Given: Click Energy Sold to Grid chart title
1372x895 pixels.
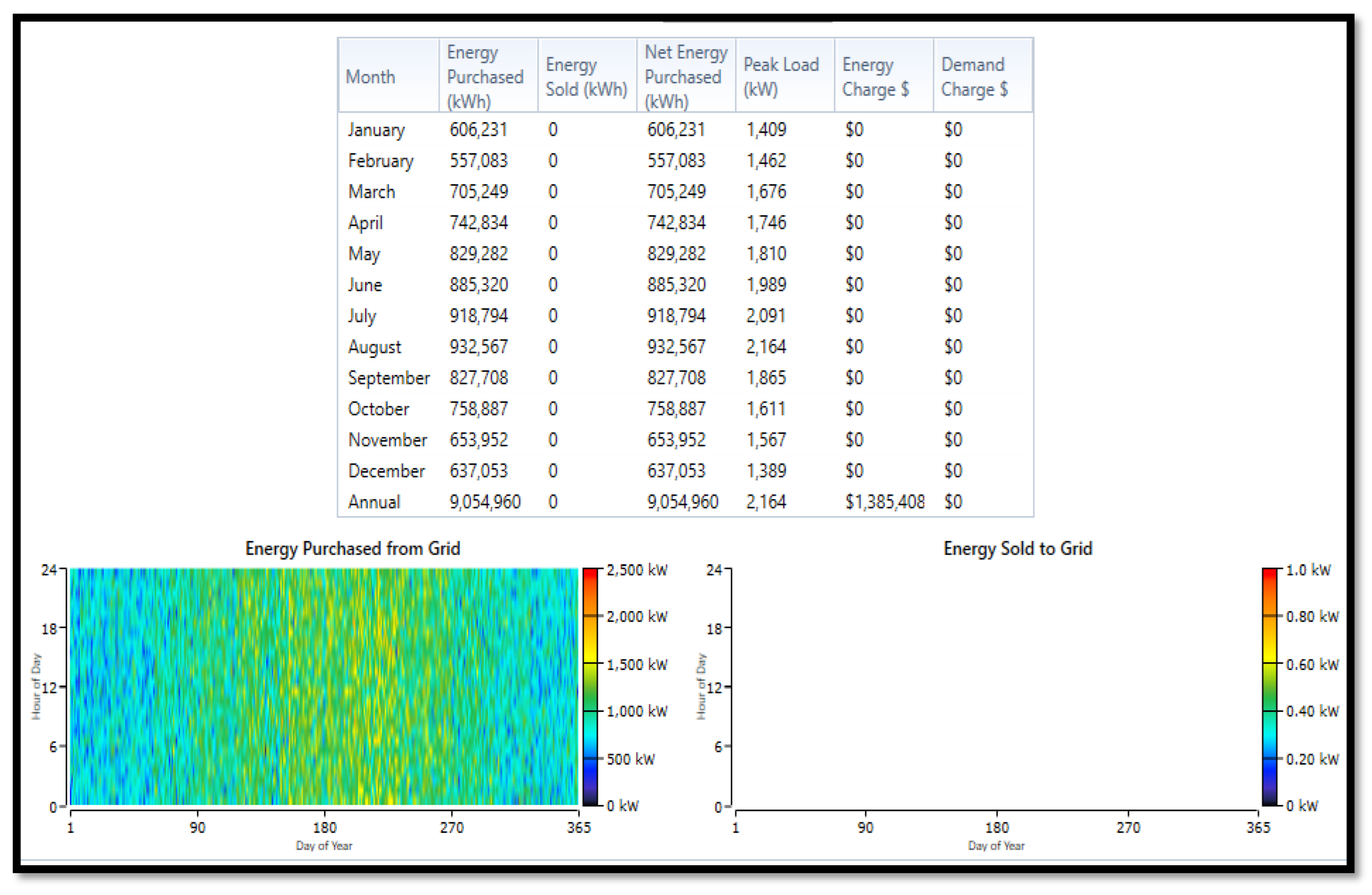Looking at the screenshot, I should (1018, 548).
